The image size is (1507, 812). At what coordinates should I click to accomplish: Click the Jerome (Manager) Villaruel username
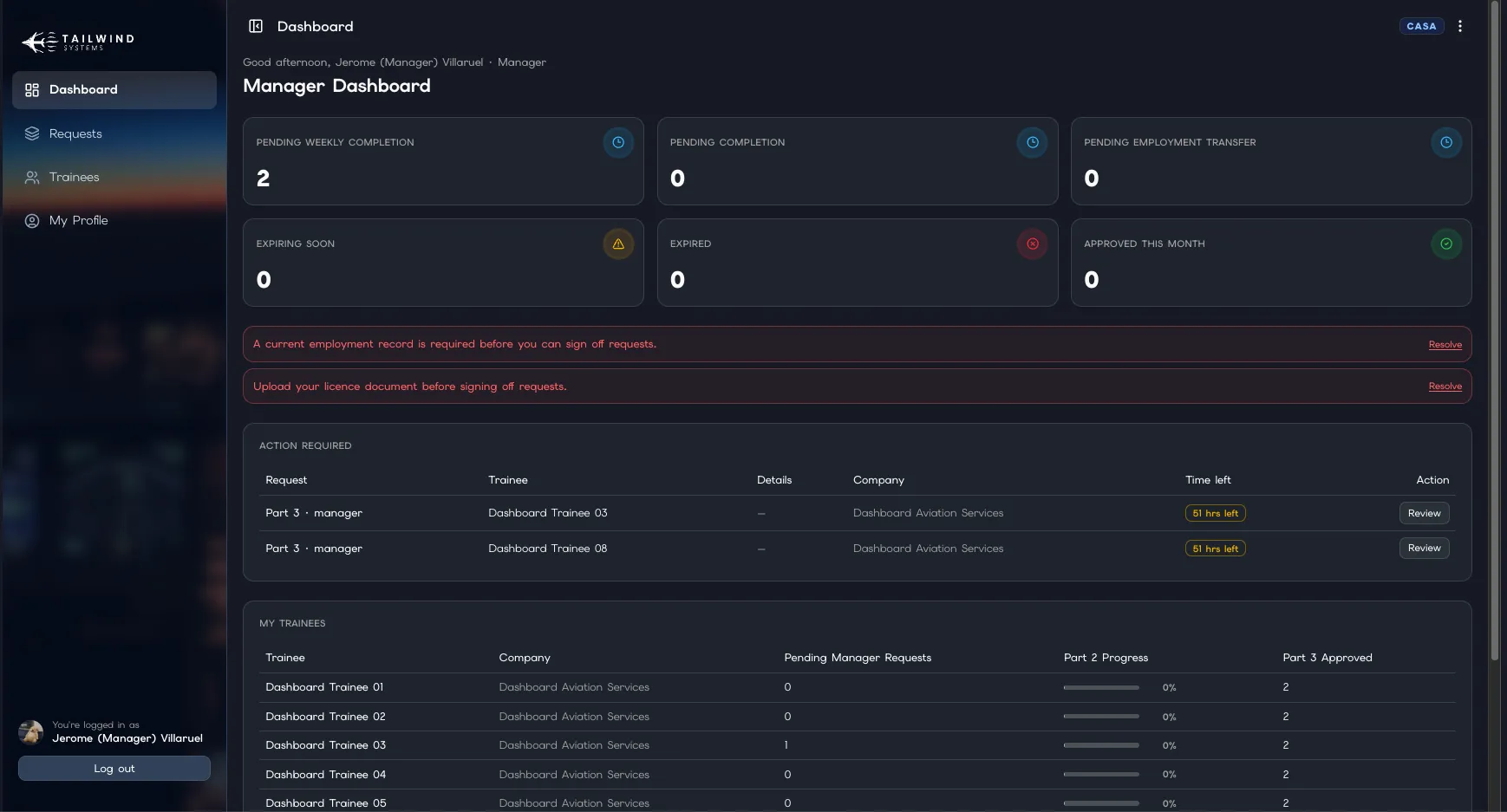[127, 738]
